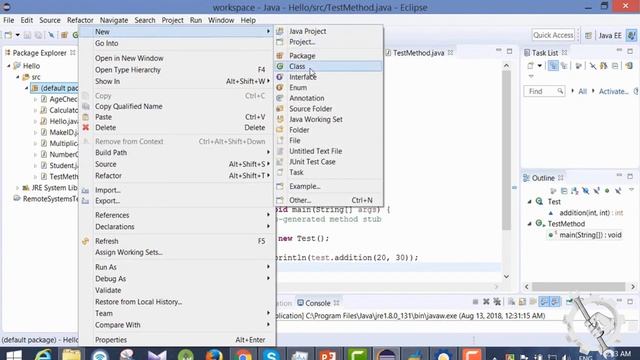Open the Window menu
This screenshot has height=360, width=640.
pos(221,20)
